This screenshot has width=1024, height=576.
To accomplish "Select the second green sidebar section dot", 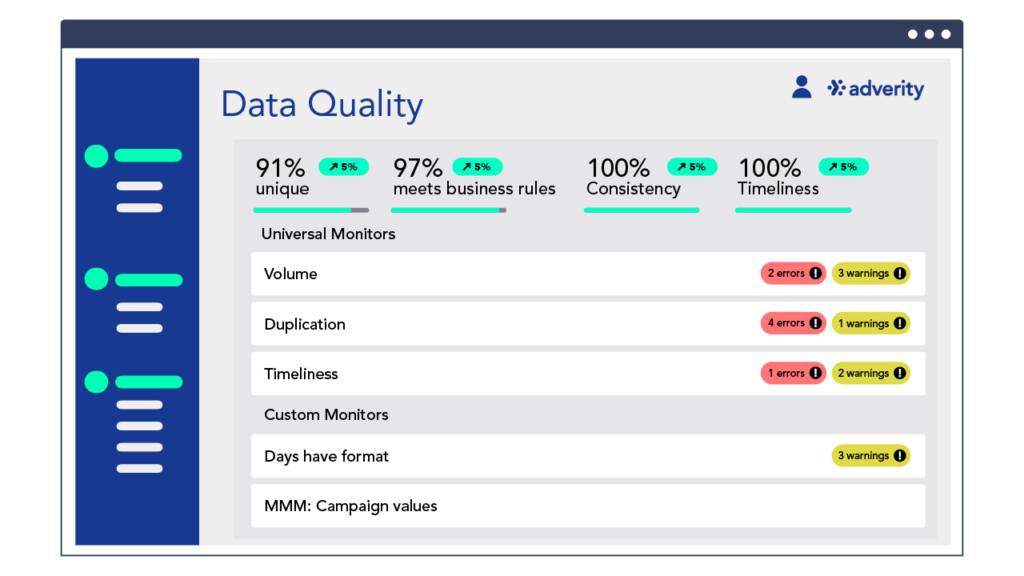I will coord(96,280).
